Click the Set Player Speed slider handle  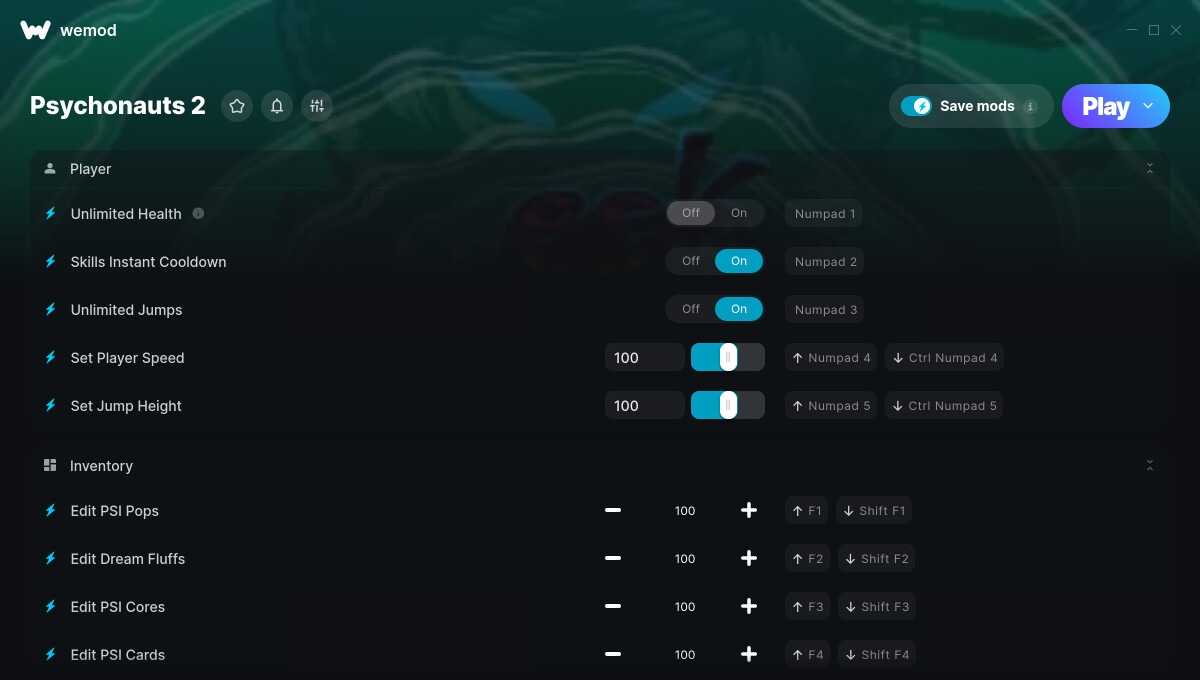tap(728, 357)
